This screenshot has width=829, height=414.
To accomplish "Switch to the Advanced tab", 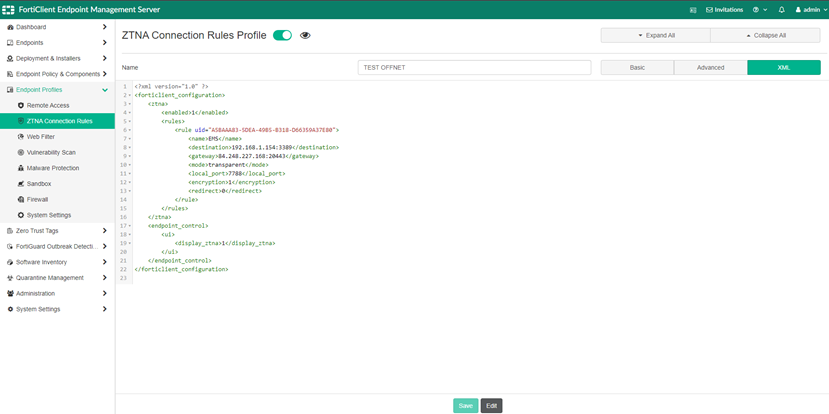I will pos(711,68).
